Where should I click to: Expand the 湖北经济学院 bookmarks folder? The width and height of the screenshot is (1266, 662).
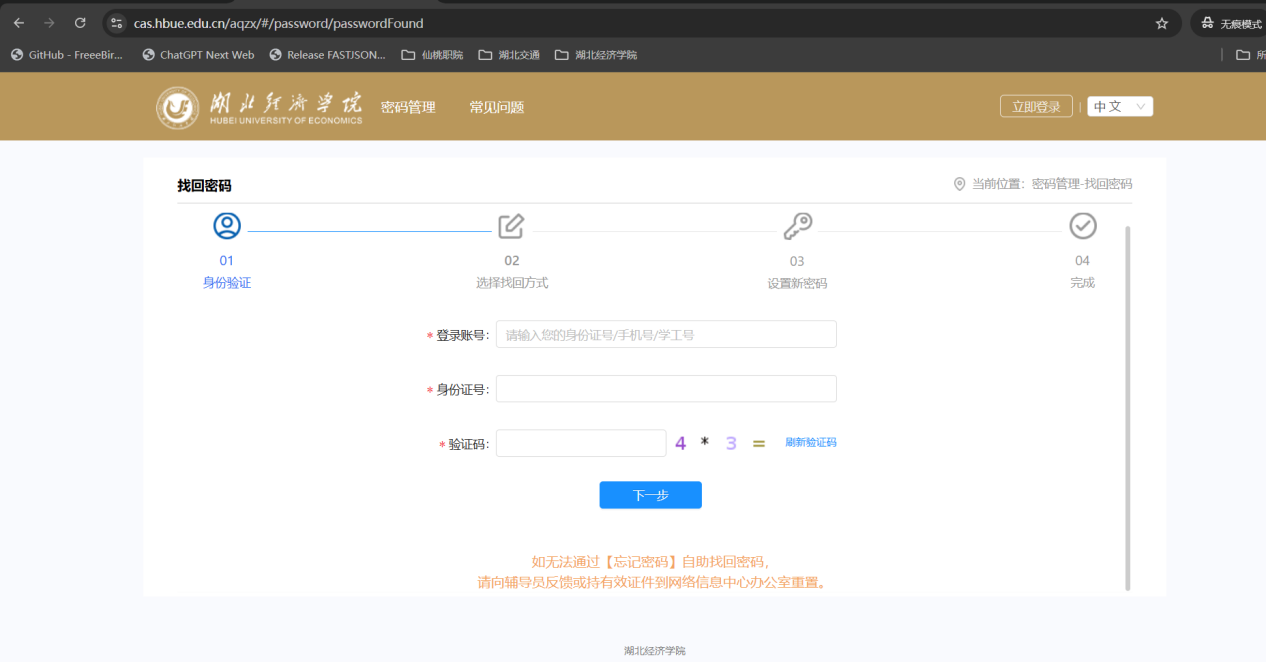(596, 55)
